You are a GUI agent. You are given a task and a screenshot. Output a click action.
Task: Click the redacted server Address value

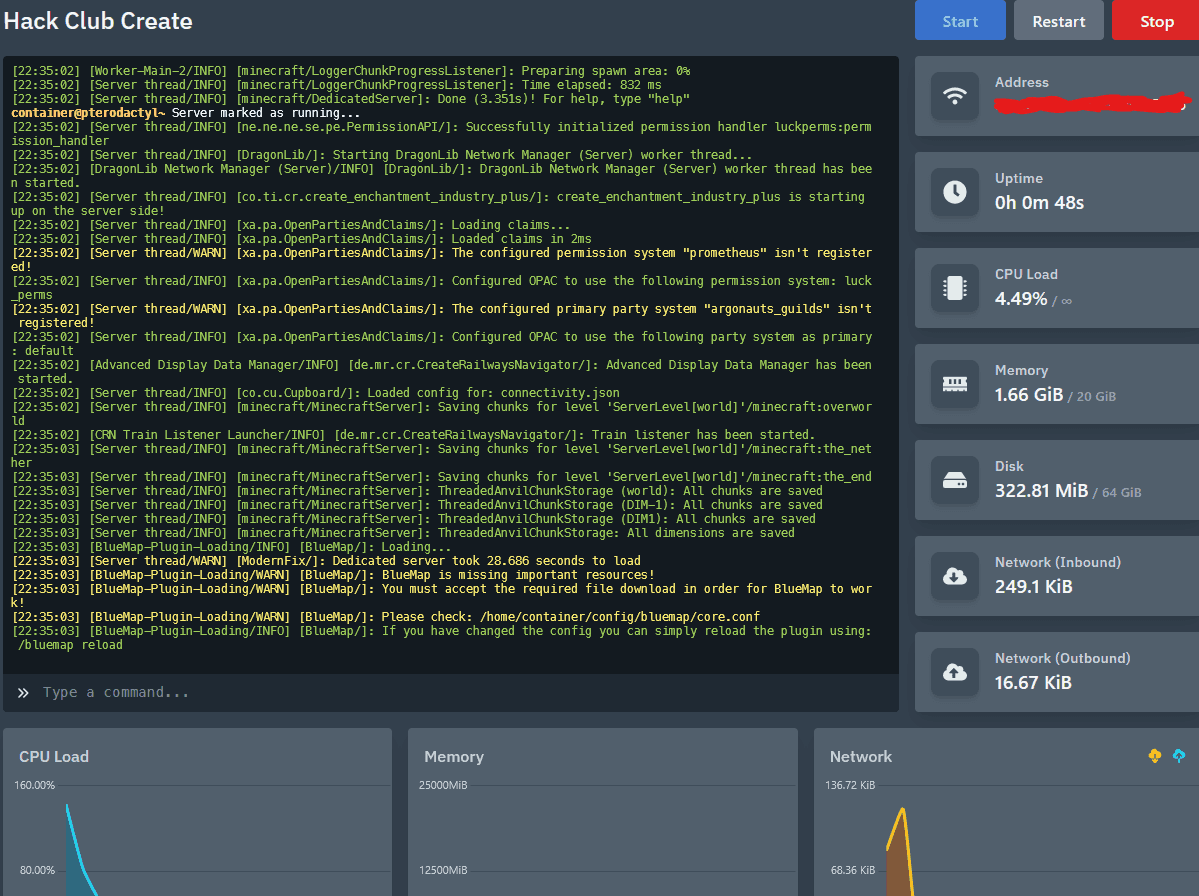click(1092, 103)
